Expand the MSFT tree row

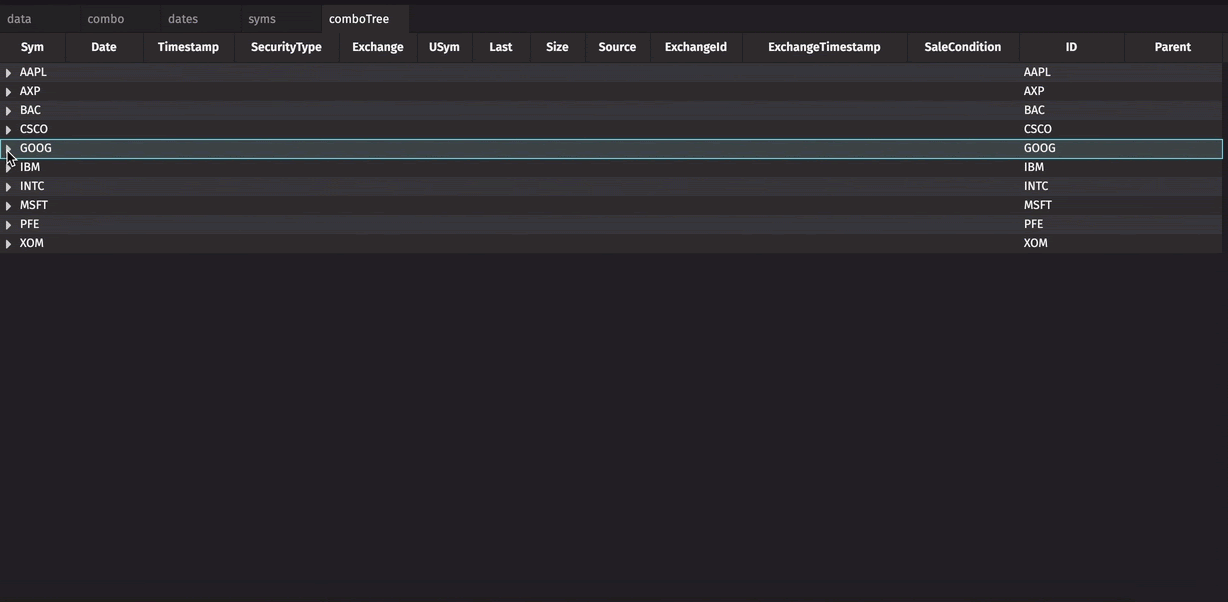click(8, 206)
